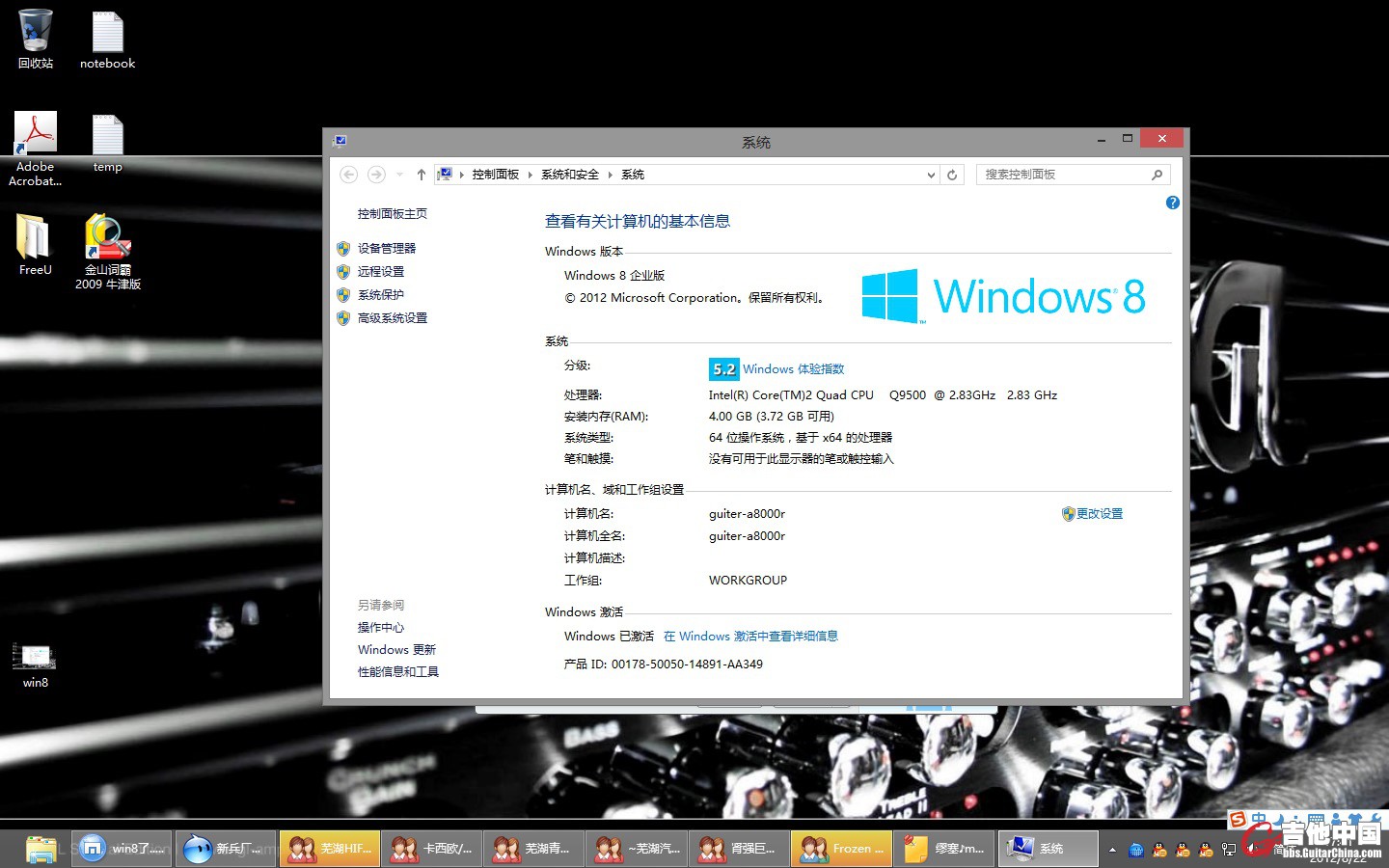Open the 肯强巨 chat window from the taskbar
The image size is (1389, 868).
739,849
